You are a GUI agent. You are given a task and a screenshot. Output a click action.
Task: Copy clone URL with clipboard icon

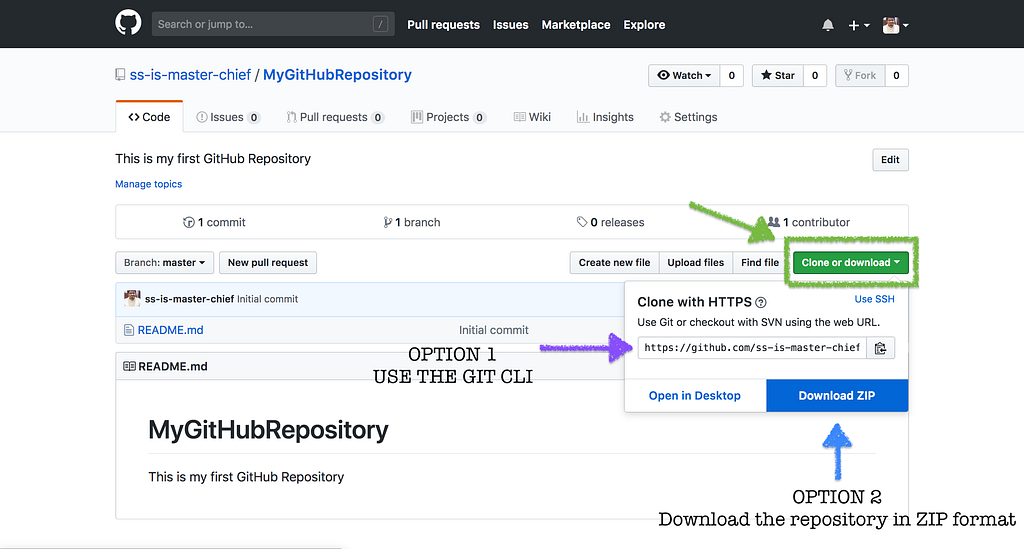(880, 348)
